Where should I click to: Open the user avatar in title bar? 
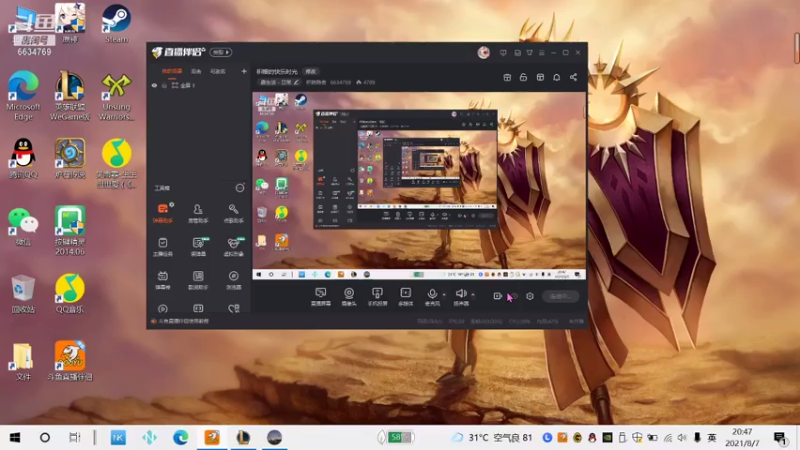484,52
